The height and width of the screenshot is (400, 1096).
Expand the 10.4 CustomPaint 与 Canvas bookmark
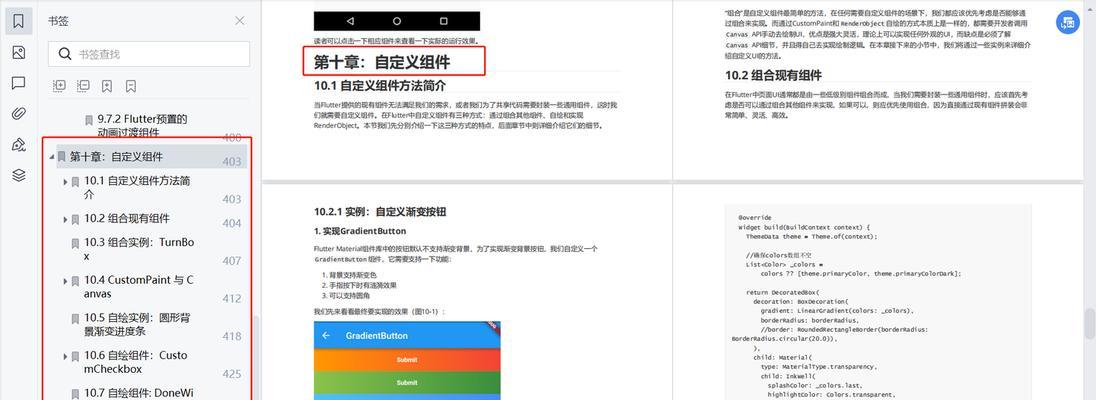point(66,281)
